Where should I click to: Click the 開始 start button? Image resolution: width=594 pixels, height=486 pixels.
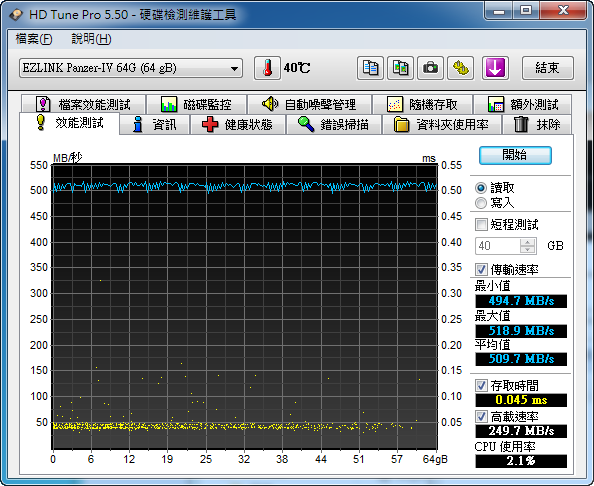tap(515, 155)
